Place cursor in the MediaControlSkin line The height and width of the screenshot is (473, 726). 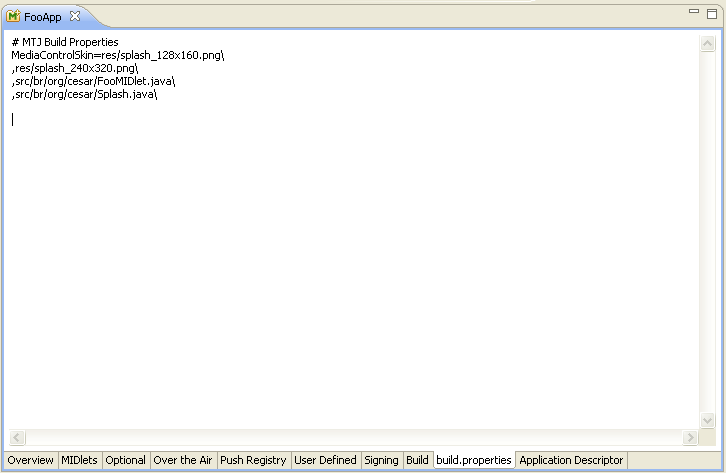pos(117,55)
